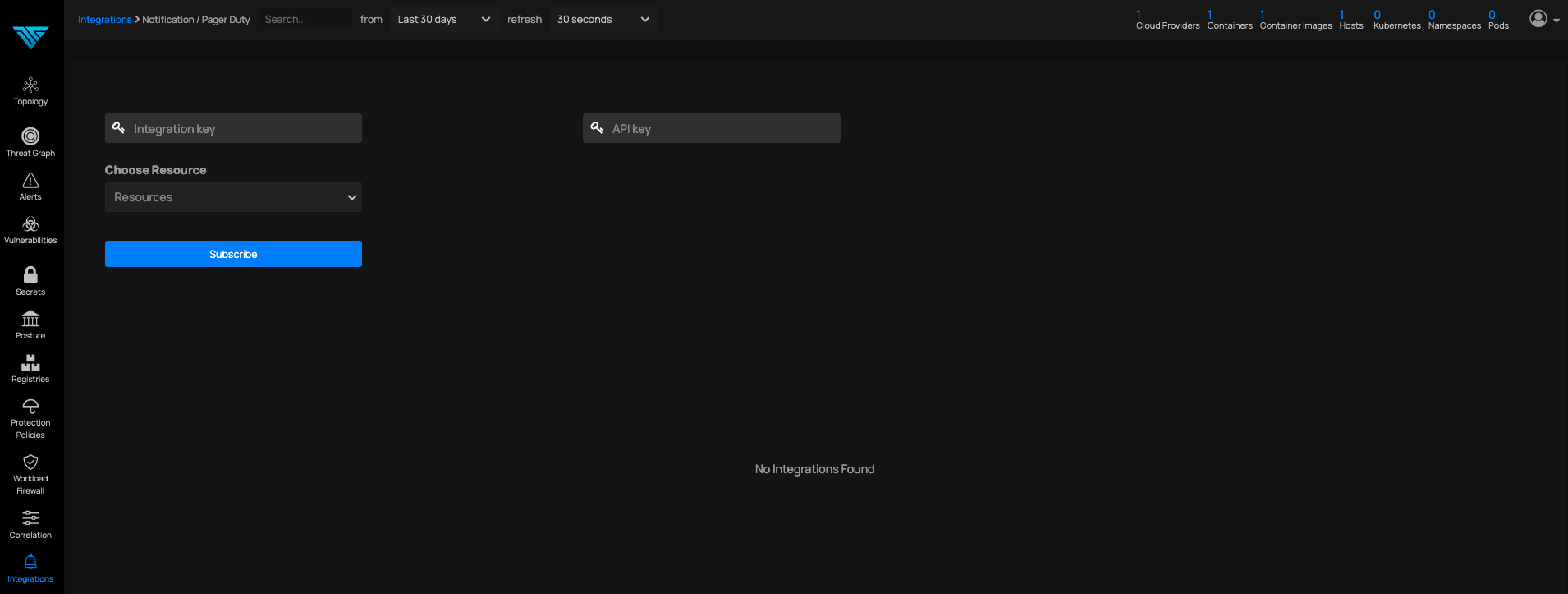Open the Topology view icon
Screen dimensions: 1568x594
(30, 85)
